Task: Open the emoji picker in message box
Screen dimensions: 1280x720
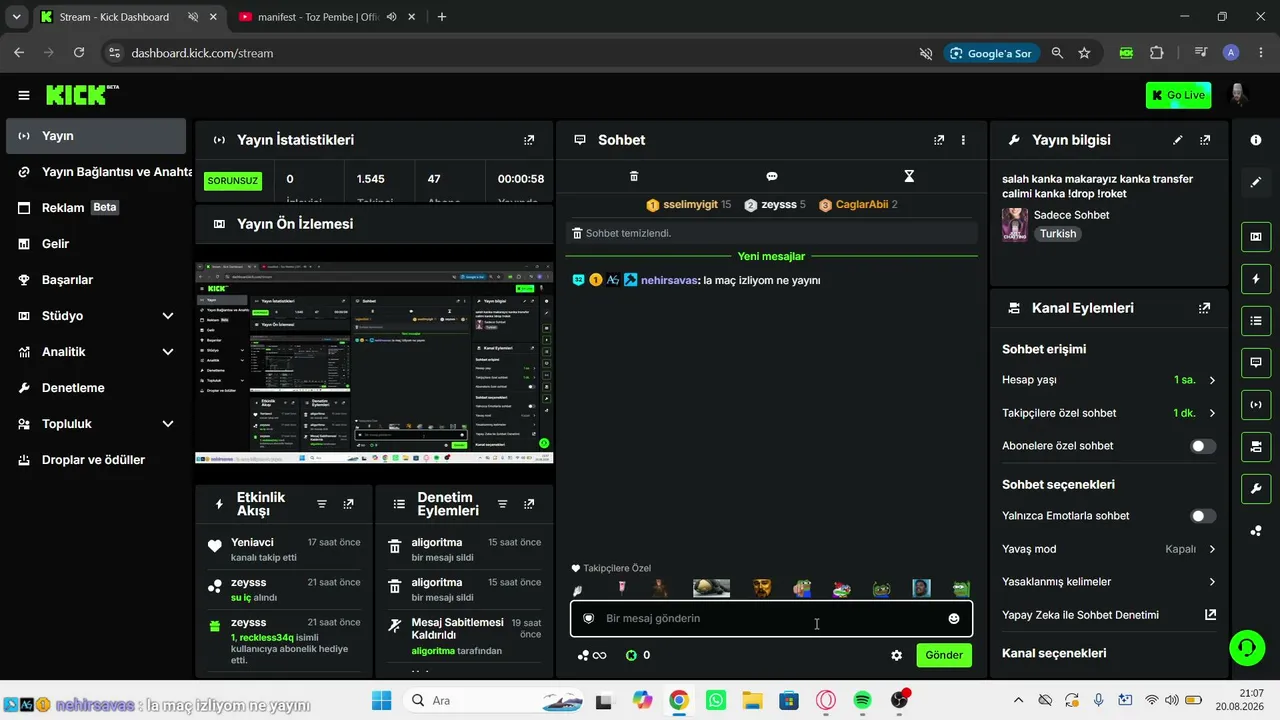Action: (954, 619)
